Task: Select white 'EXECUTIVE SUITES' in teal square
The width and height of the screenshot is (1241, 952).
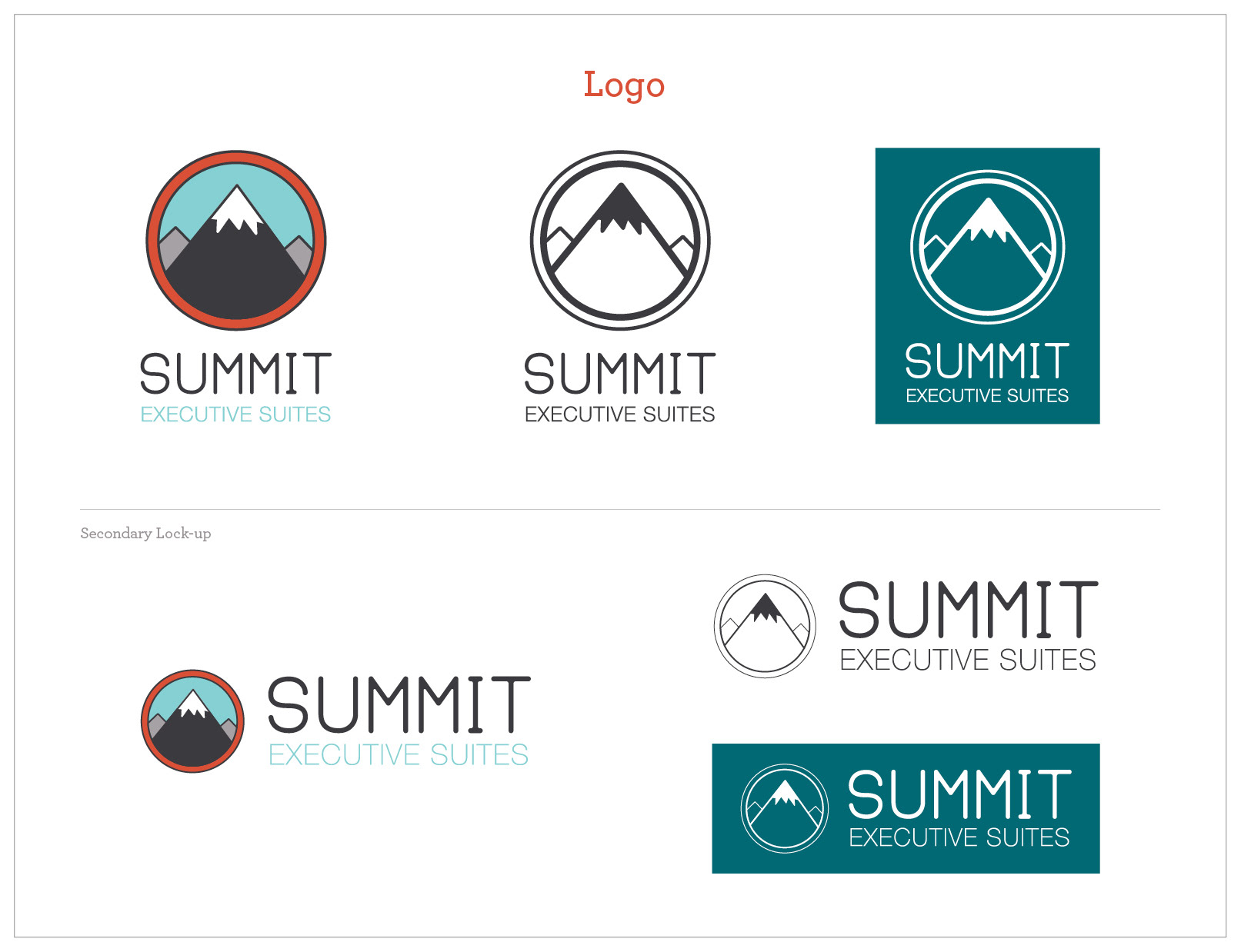Action: tap(987, 395)
